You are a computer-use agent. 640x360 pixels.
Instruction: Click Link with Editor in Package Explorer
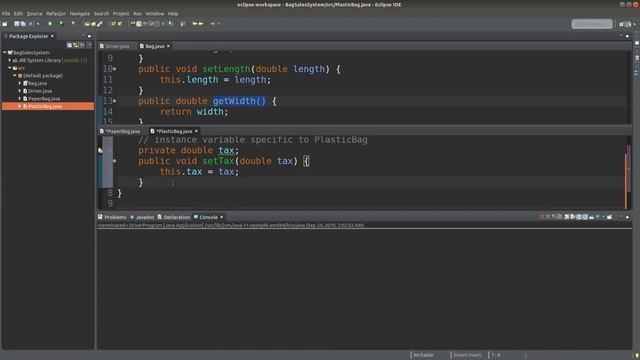click(x=76, y=45)
